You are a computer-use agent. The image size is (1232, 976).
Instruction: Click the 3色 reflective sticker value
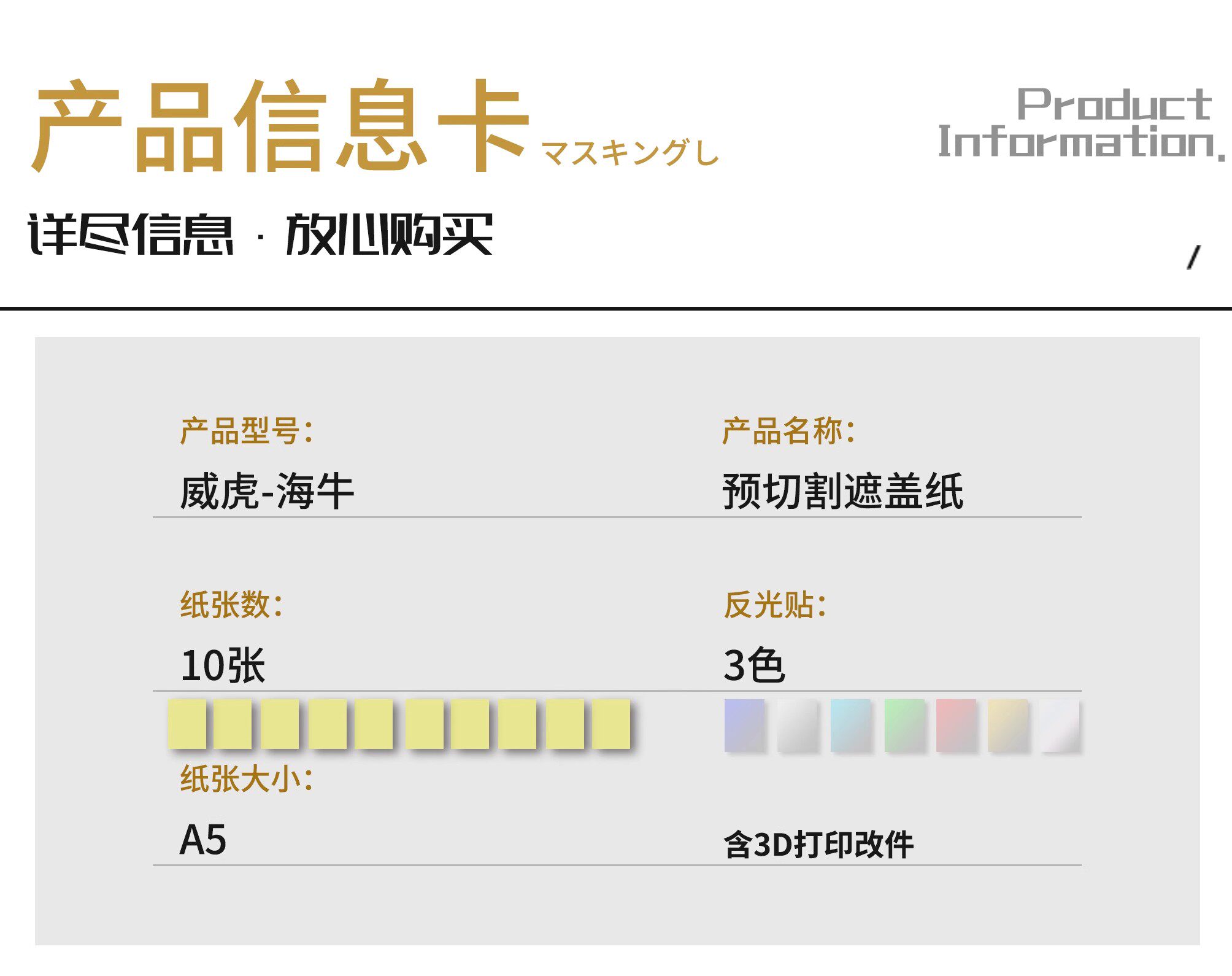tap(753, 665)
